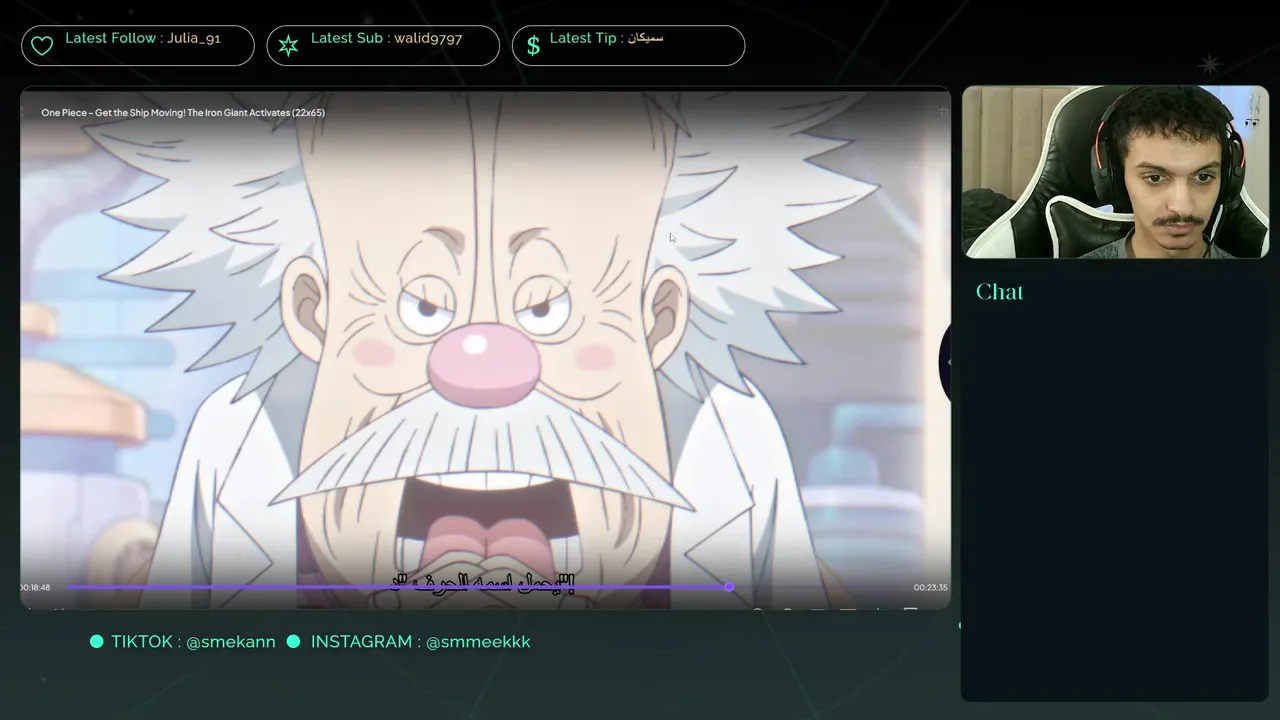Click the Latest Sub : walid9797 label
The height and width of the screenshot is (720, 1280).
coord(386,38)
